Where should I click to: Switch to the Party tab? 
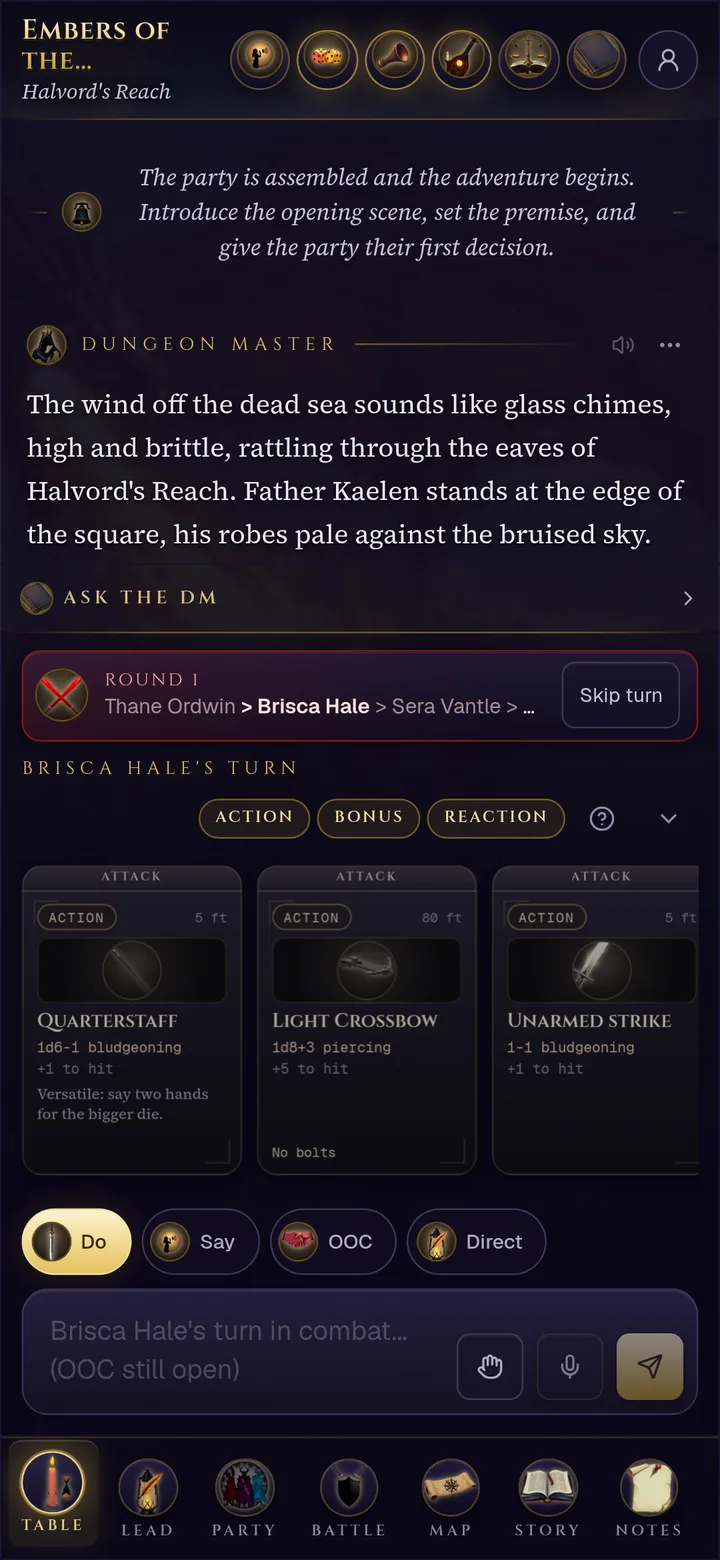point(244,1498)
